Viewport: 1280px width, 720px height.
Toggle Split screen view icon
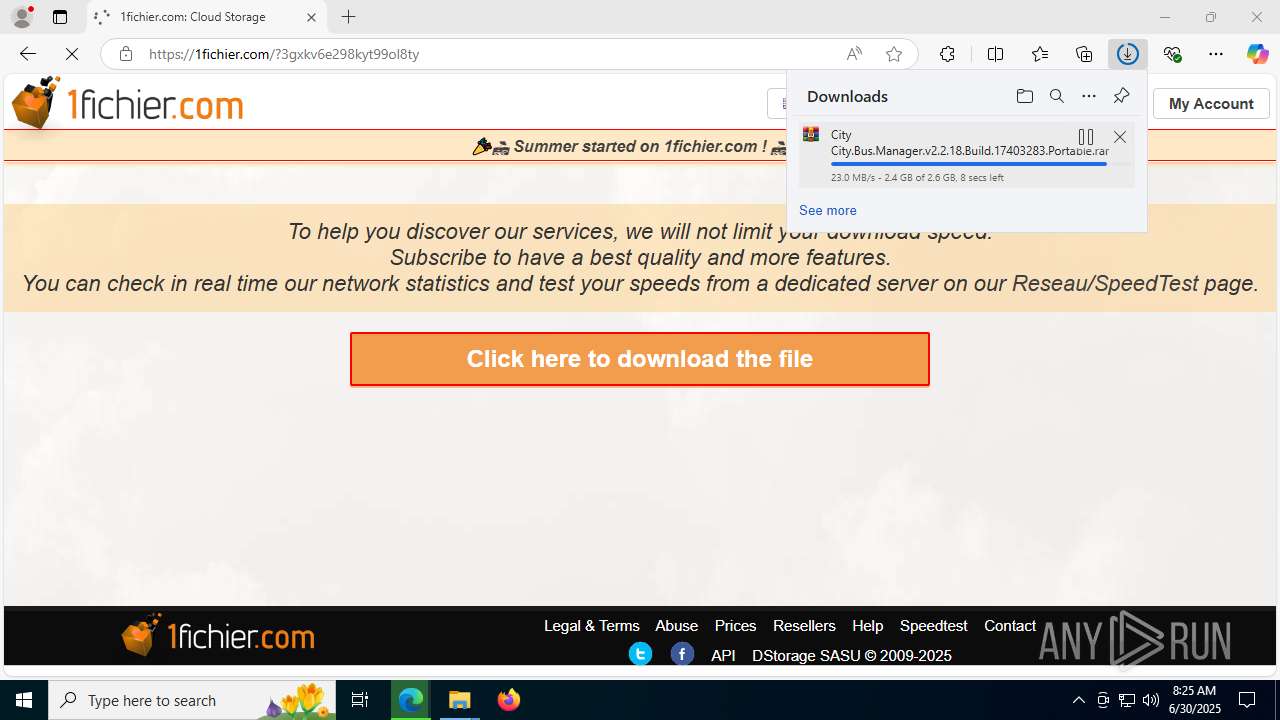pyautogui.click(x=995, y=54)
